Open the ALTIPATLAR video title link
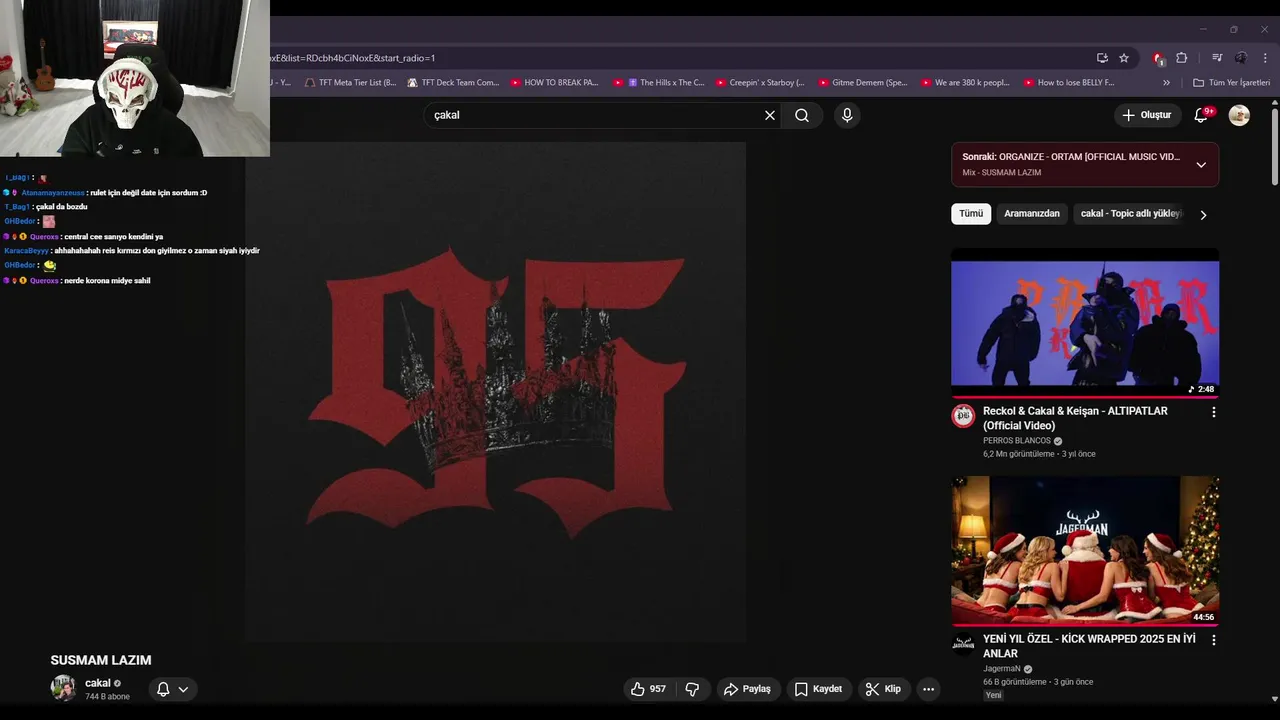Viewport: 1280px width, 720px height. pos(1075,418)
